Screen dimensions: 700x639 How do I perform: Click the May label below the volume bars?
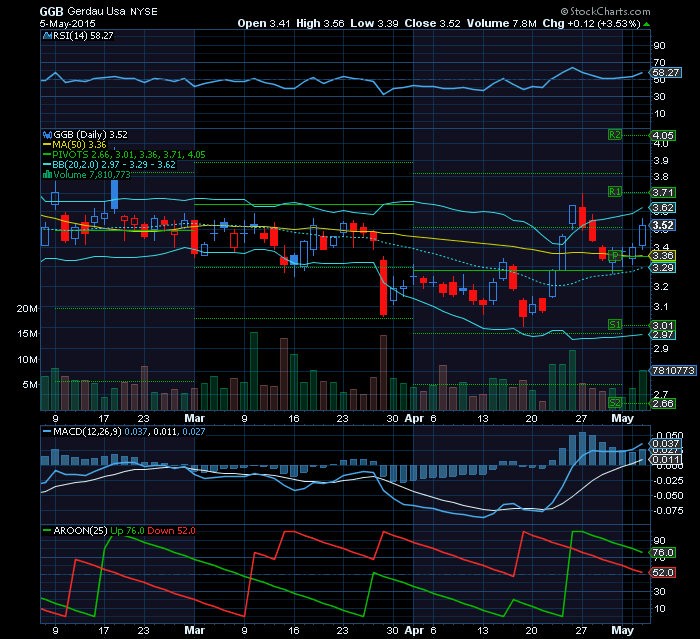click(622, 418)
